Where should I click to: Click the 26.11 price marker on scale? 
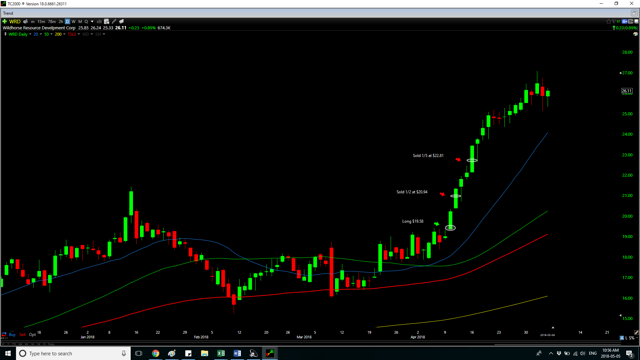[627, 91]
